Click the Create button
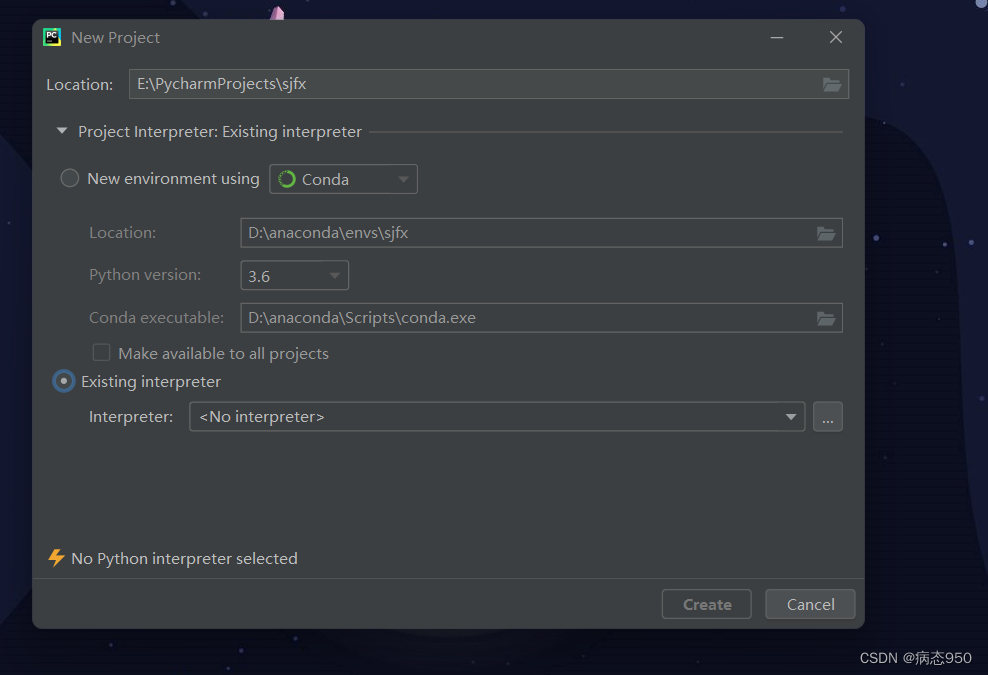Viewport: 988px width, 675px height. 706,604
